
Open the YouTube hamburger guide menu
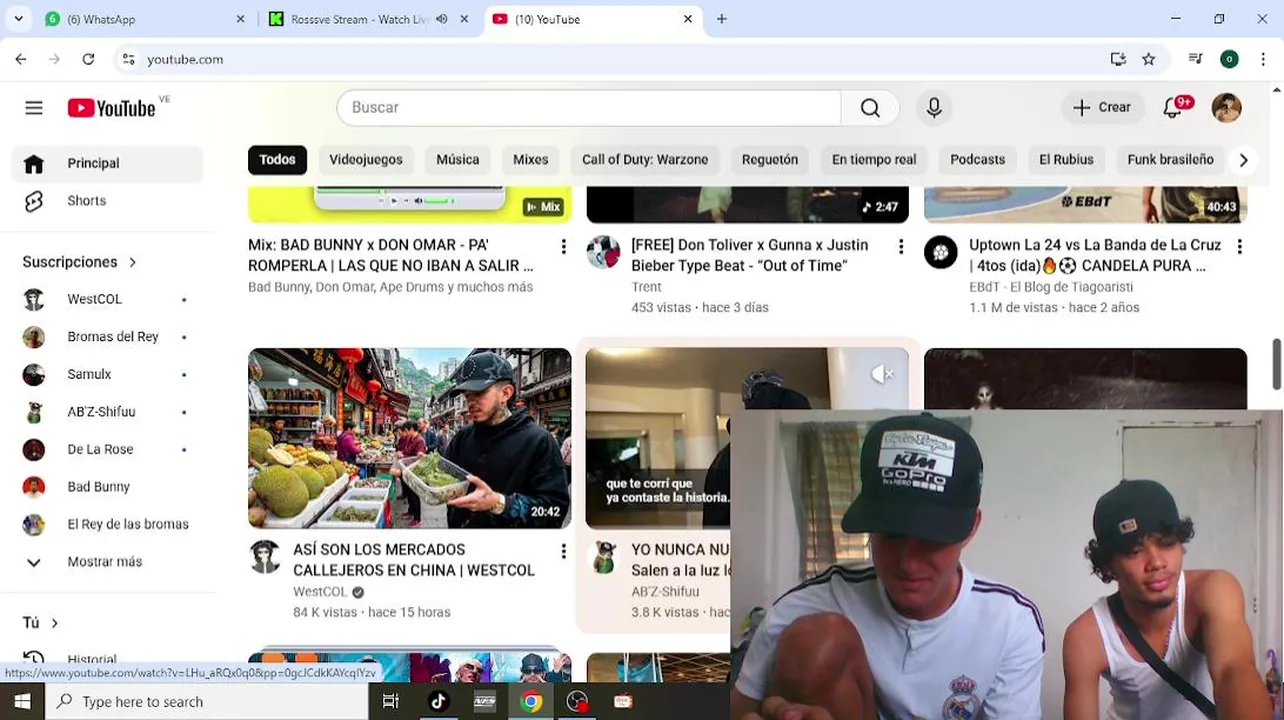[x=34, y=108]
